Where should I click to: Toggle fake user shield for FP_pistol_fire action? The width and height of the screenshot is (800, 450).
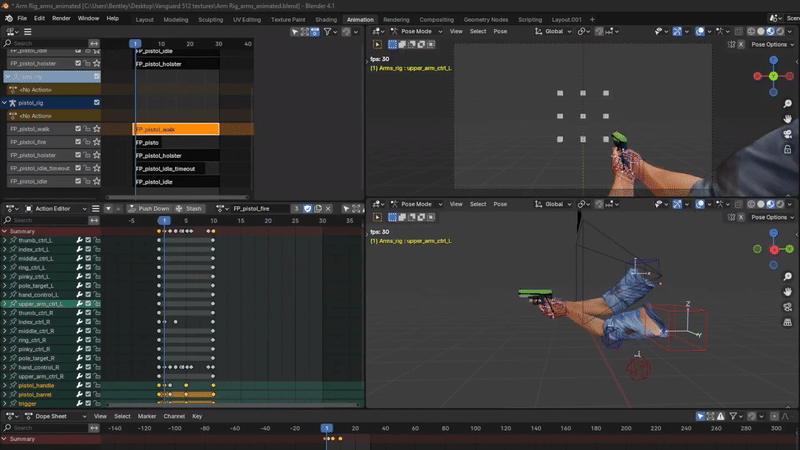click(309, 208)
